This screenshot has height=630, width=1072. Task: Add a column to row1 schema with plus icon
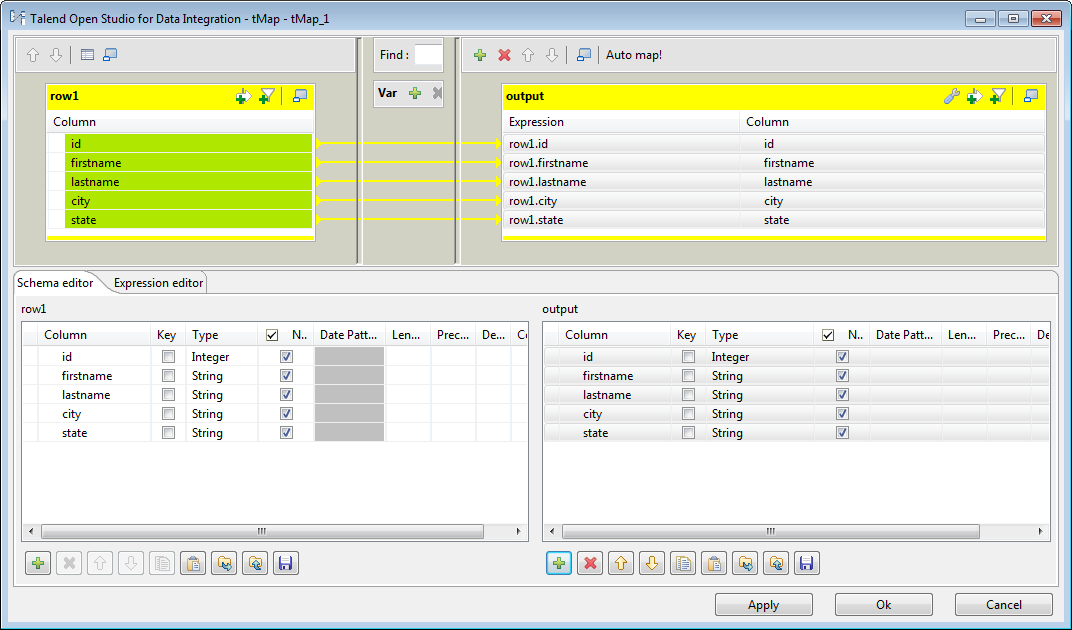point(37,563)
